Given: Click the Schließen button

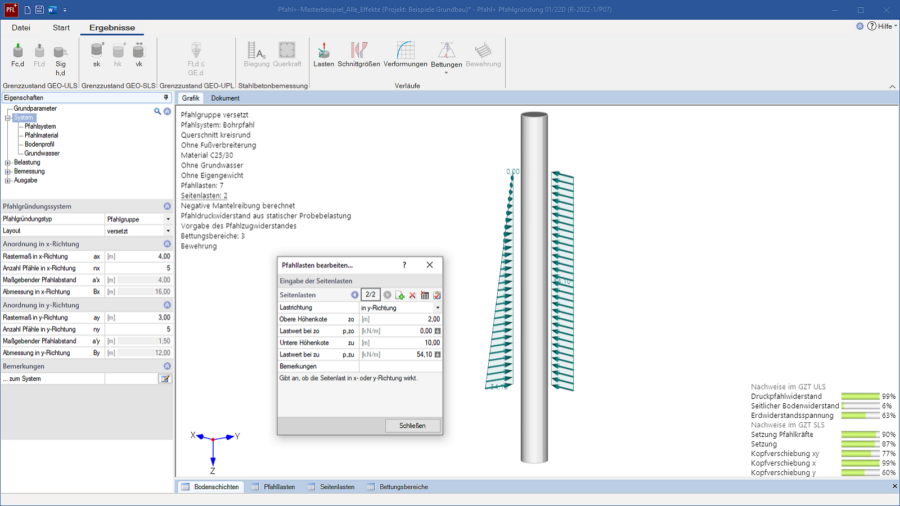Looking at the screenshot, I should (x=412, y=426).
